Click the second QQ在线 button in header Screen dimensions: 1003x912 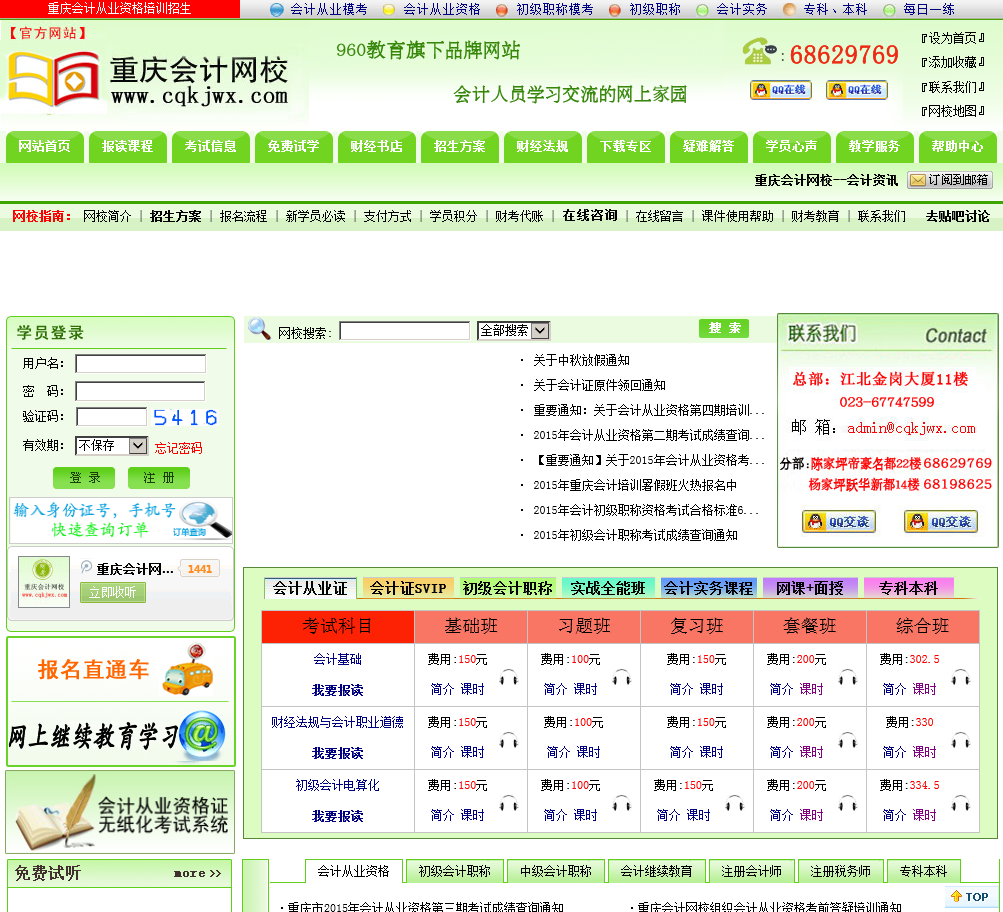pos(857,90)
